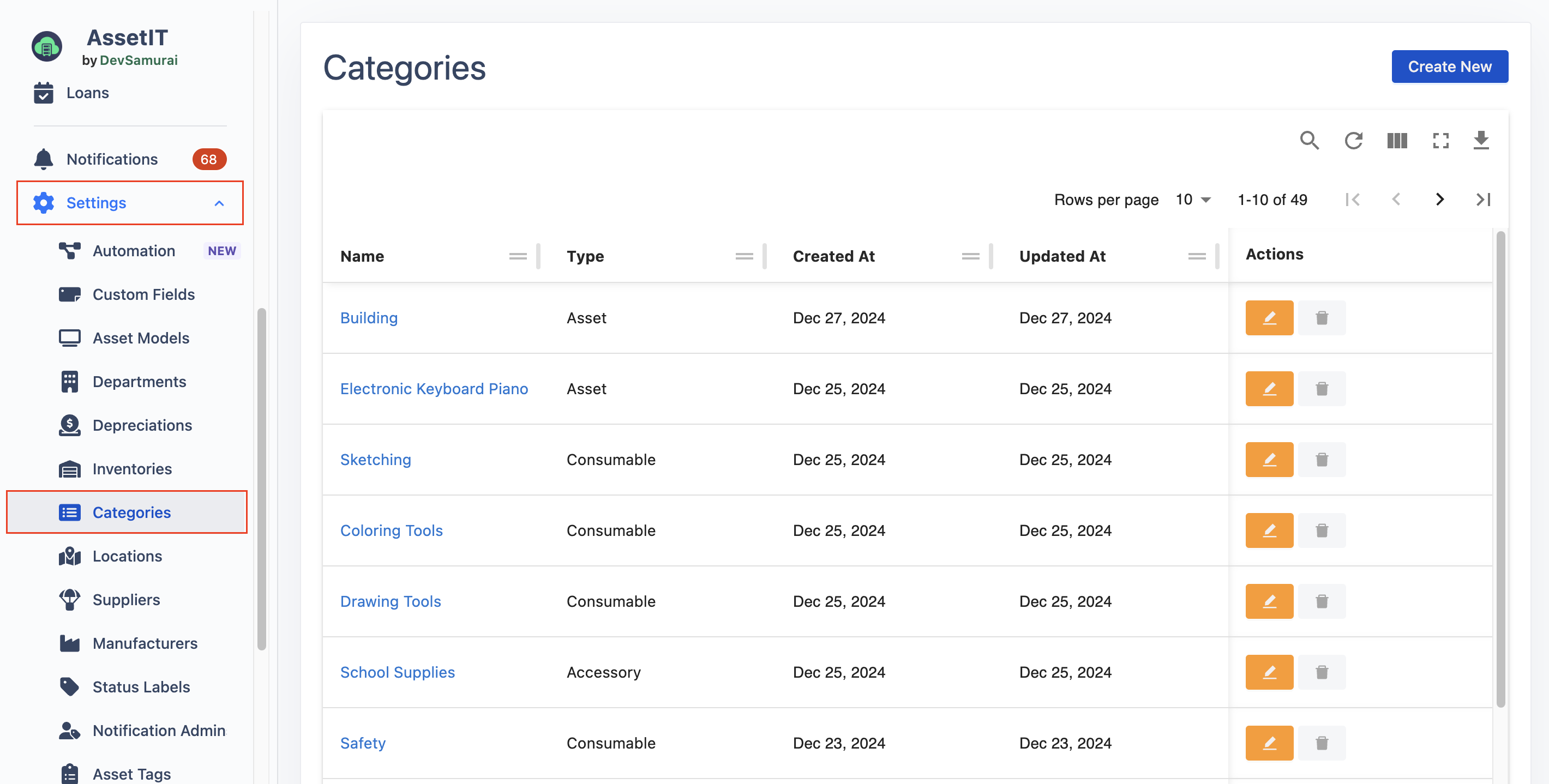Delete the Electronic Keyboard Piano category

(x=1321, y=388)
